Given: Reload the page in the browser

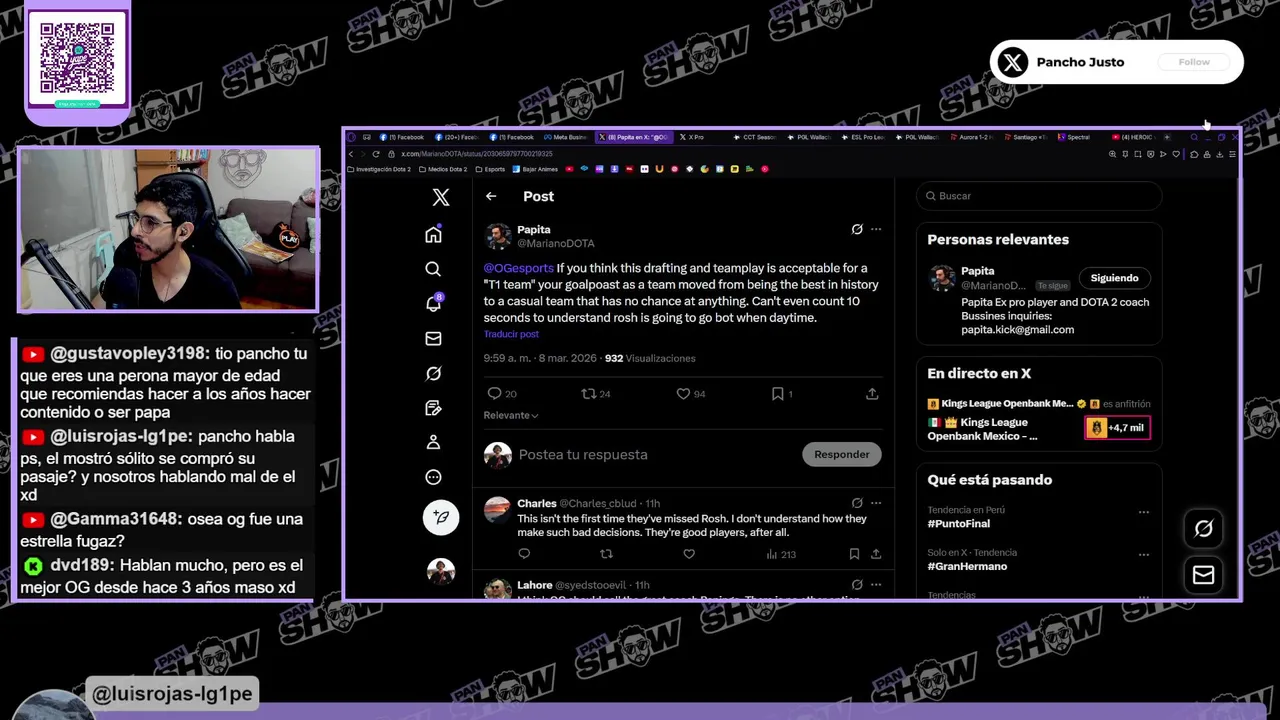Looking at the screenshot, I should point(376,154).
